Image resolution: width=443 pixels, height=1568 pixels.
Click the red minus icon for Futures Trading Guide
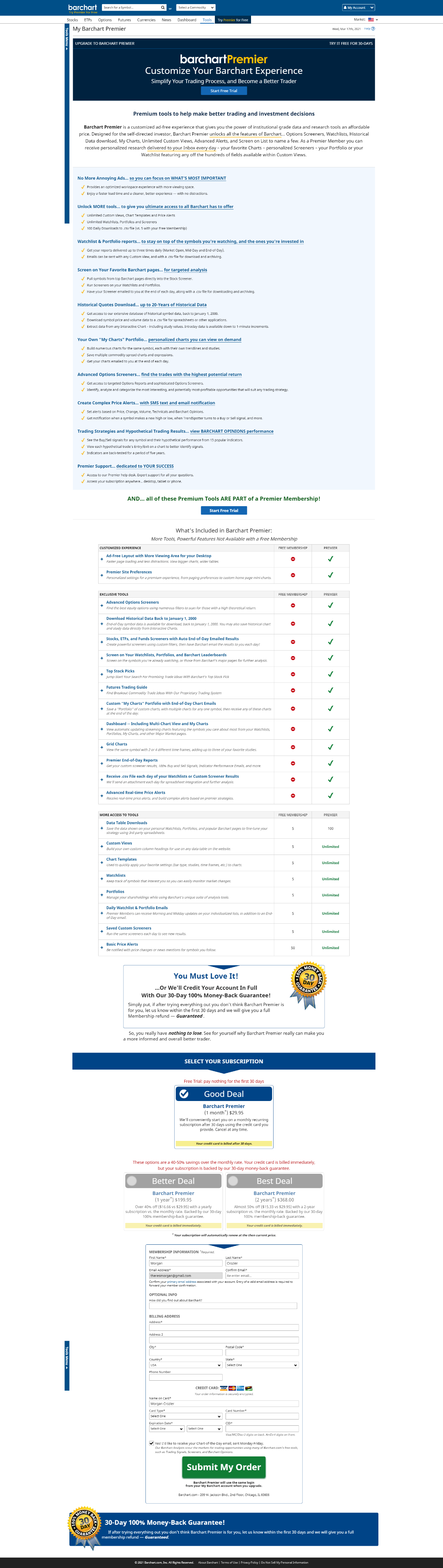pyautogui.click(x=293, y=690)
